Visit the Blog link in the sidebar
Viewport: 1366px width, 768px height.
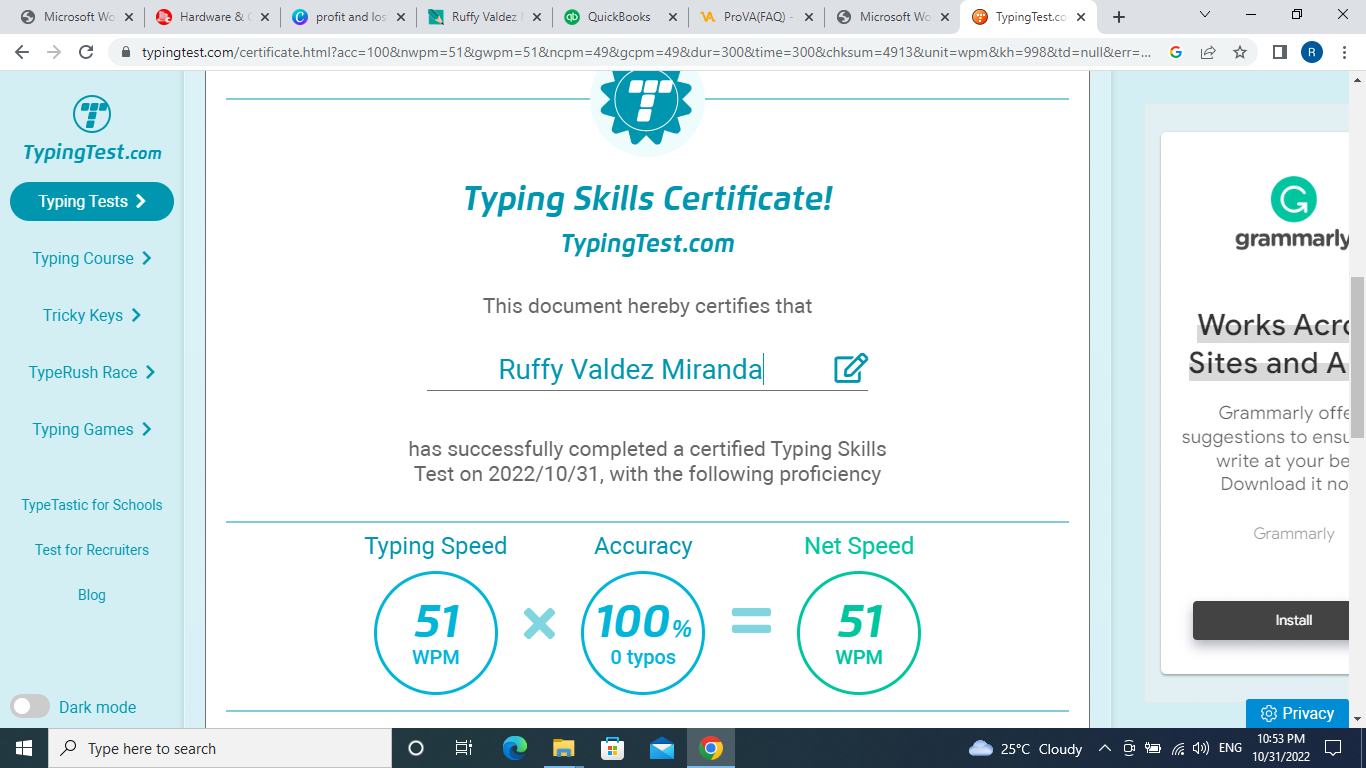point(92,595)
